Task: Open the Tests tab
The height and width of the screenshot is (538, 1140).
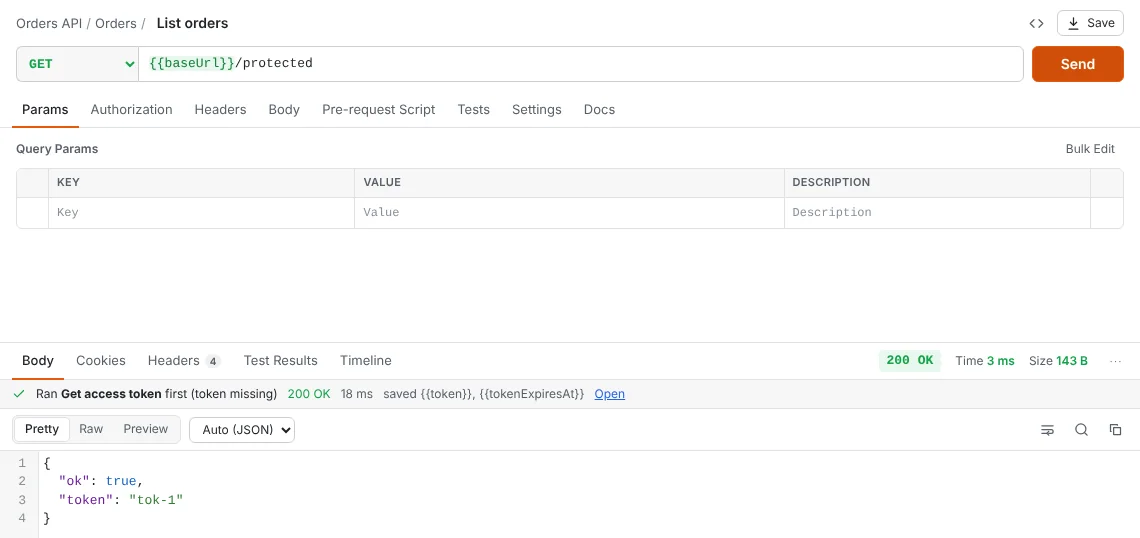Action: coord(473,110)
